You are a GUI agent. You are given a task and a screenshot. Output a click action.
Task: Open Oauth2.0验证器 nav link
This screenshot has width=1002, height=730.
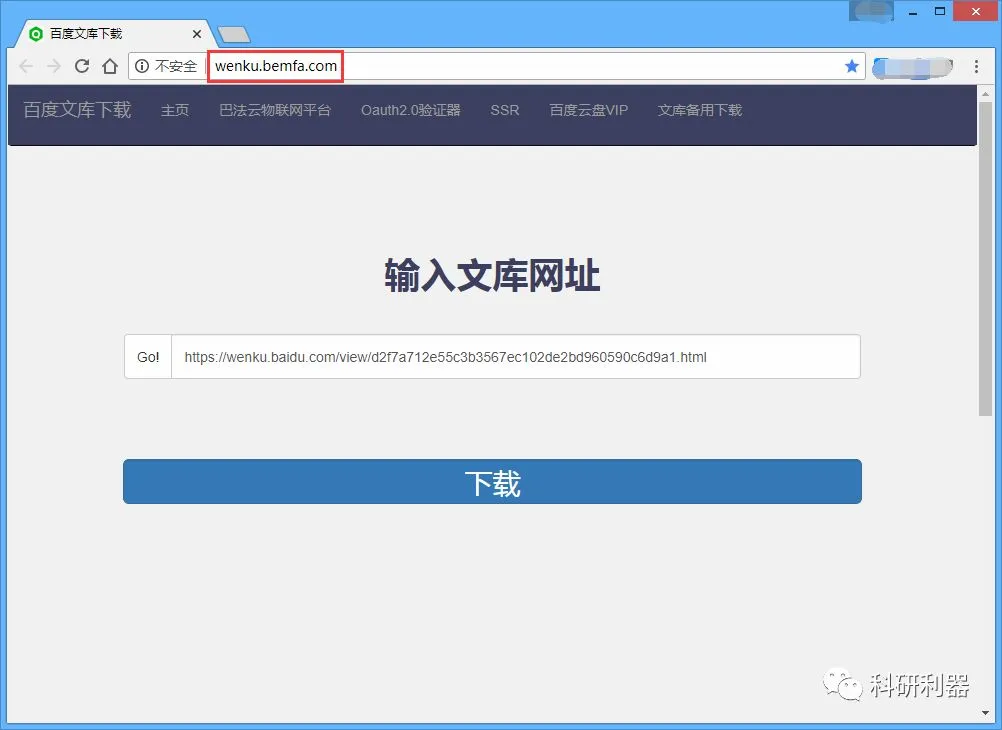(410, 110)
